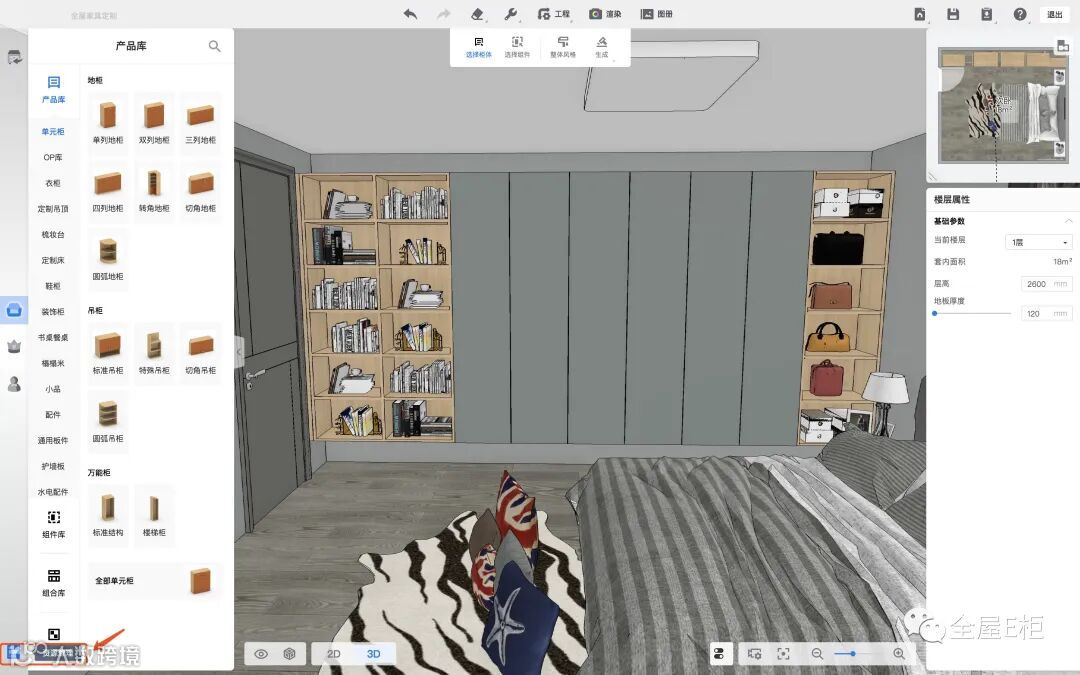Choose the 四列地柜 floor cabinet
Image resolution: width=1080 pixels, height=675 pixels.
coord(108,191)
